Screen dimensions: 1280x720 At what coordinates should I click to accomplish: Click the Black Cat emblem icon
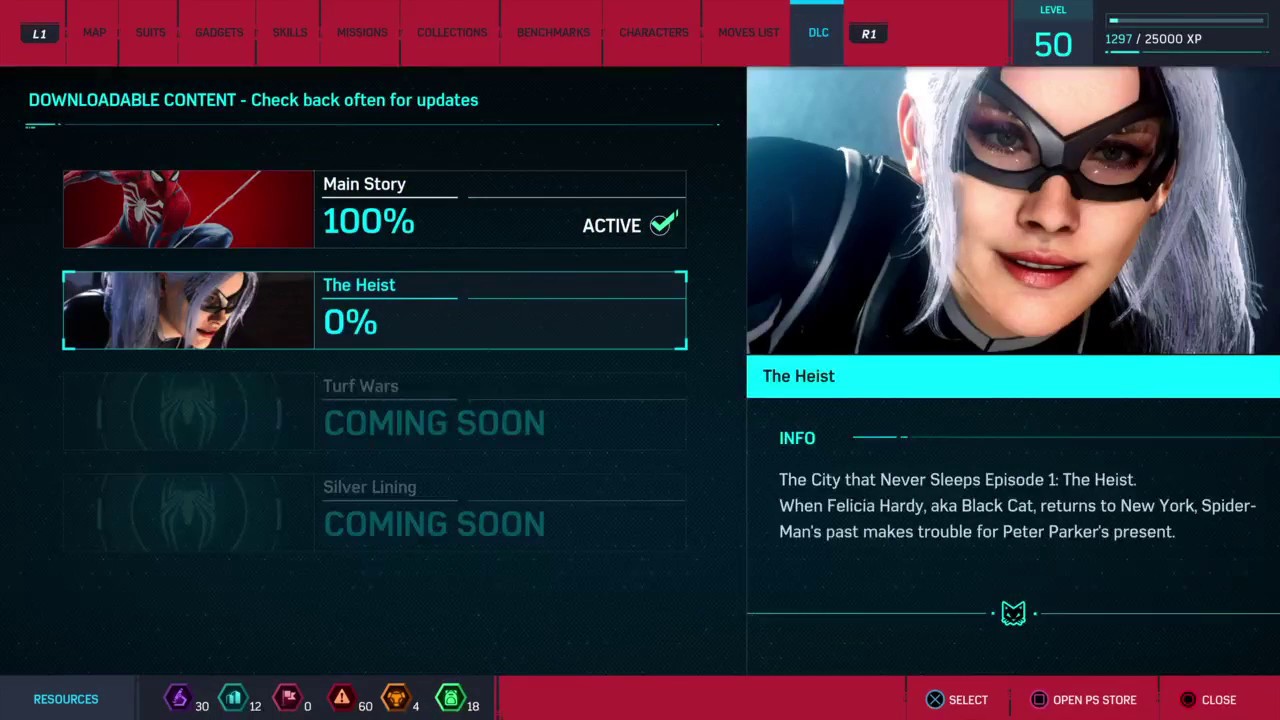tap(1013, 613)
